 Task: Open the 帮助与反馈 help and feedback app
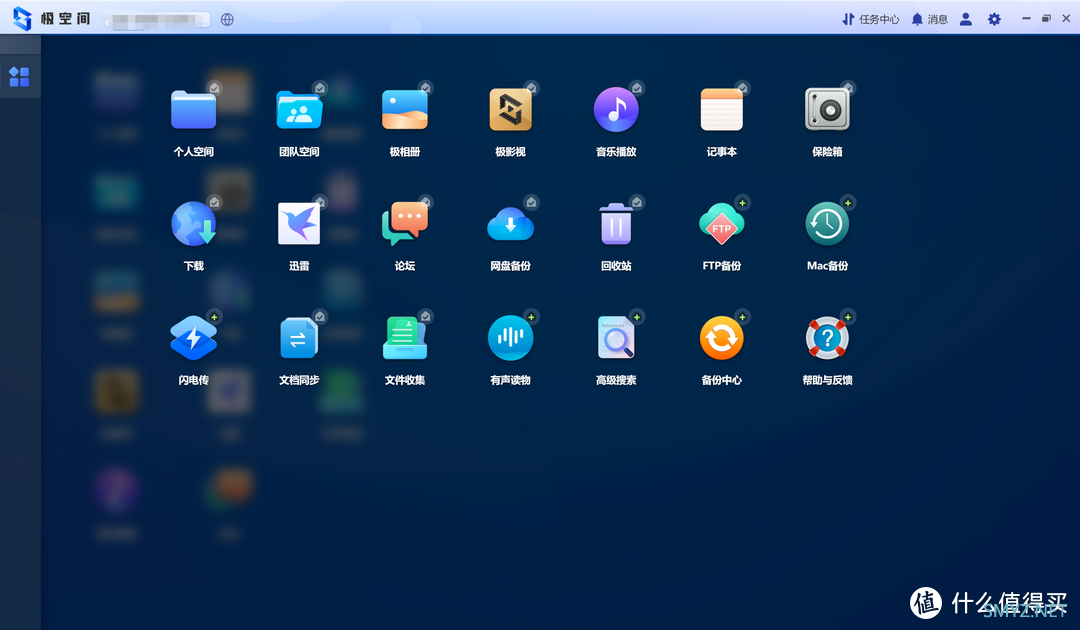click(x=827, y=339)
